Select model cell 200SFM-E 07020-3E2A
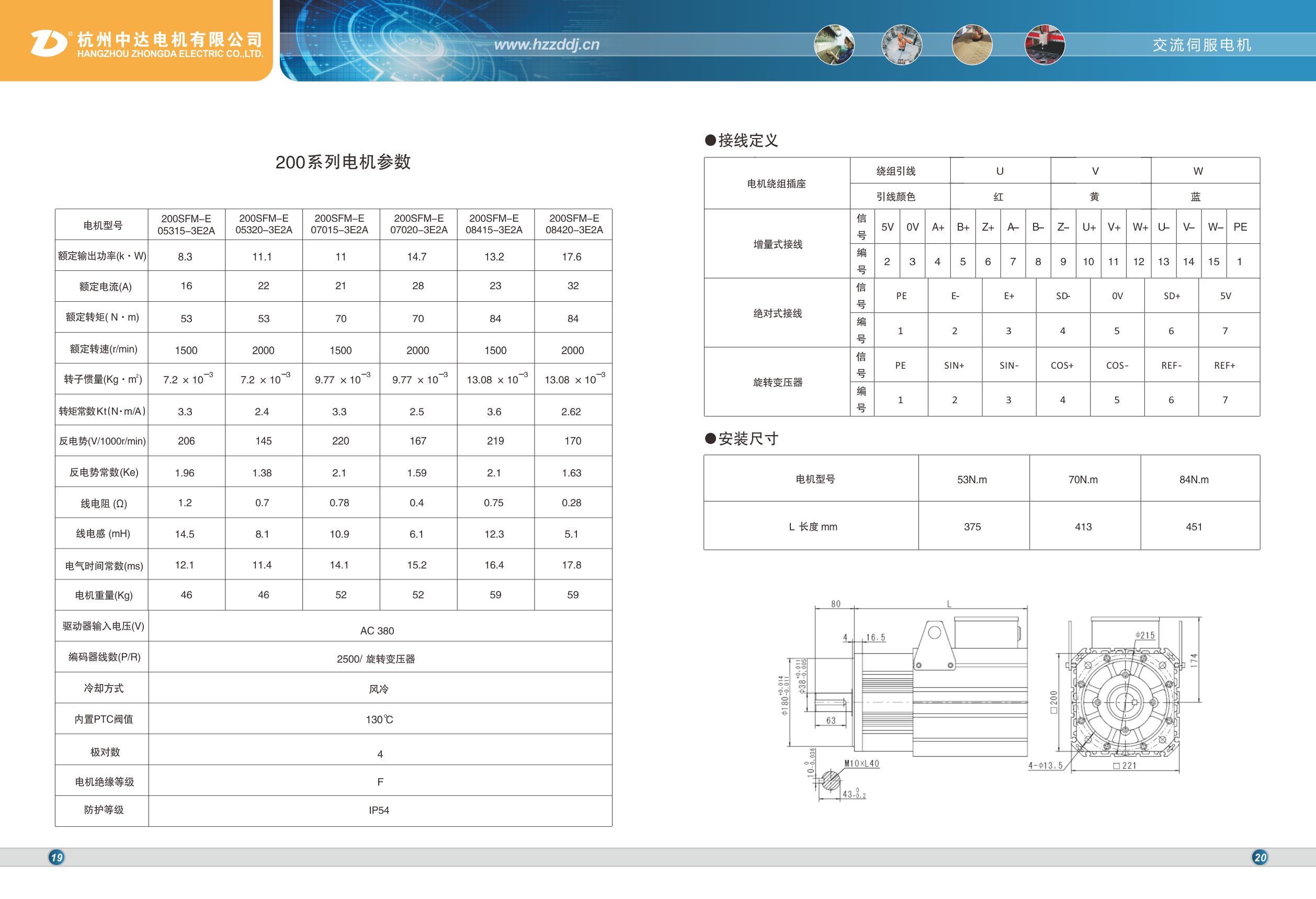 click(x=418, y=224)
